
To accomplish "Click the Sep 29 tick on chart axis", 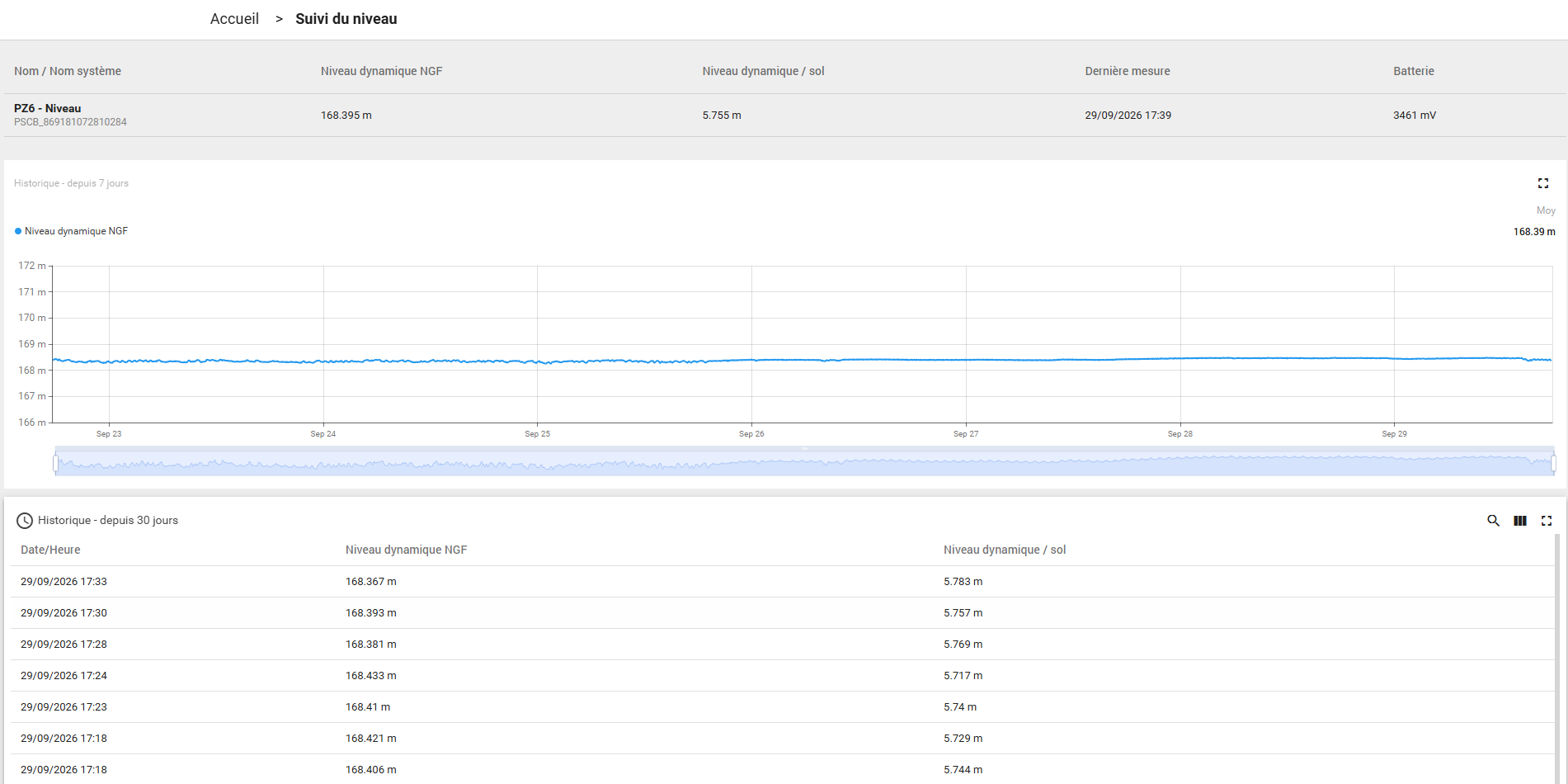I will coord(1395,434).
